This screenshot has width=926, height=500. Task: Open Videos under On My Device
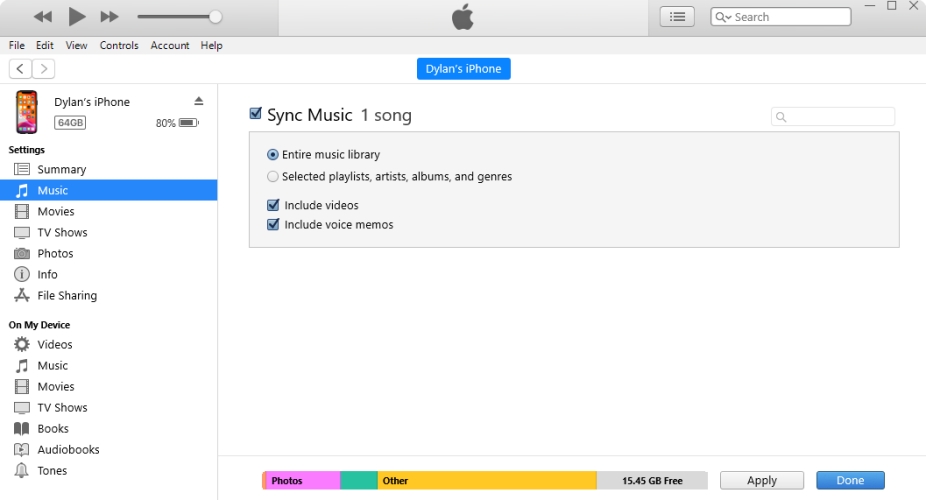pos(109,344)
